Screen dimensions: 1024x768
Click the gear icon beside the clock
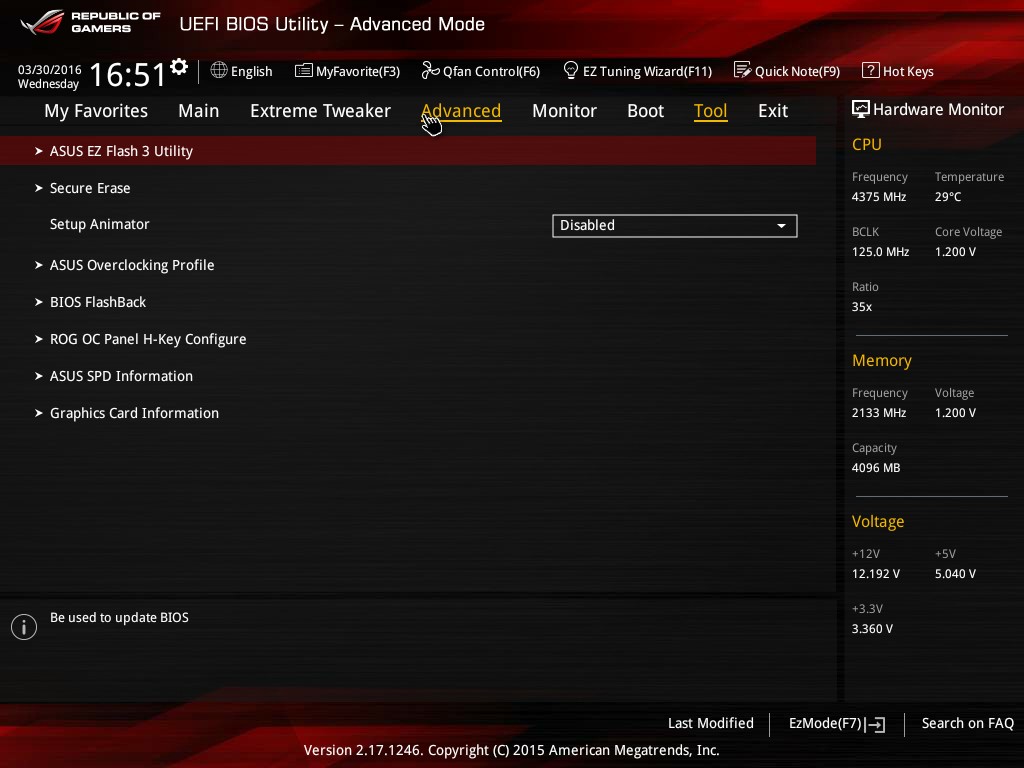pos(179,67)
